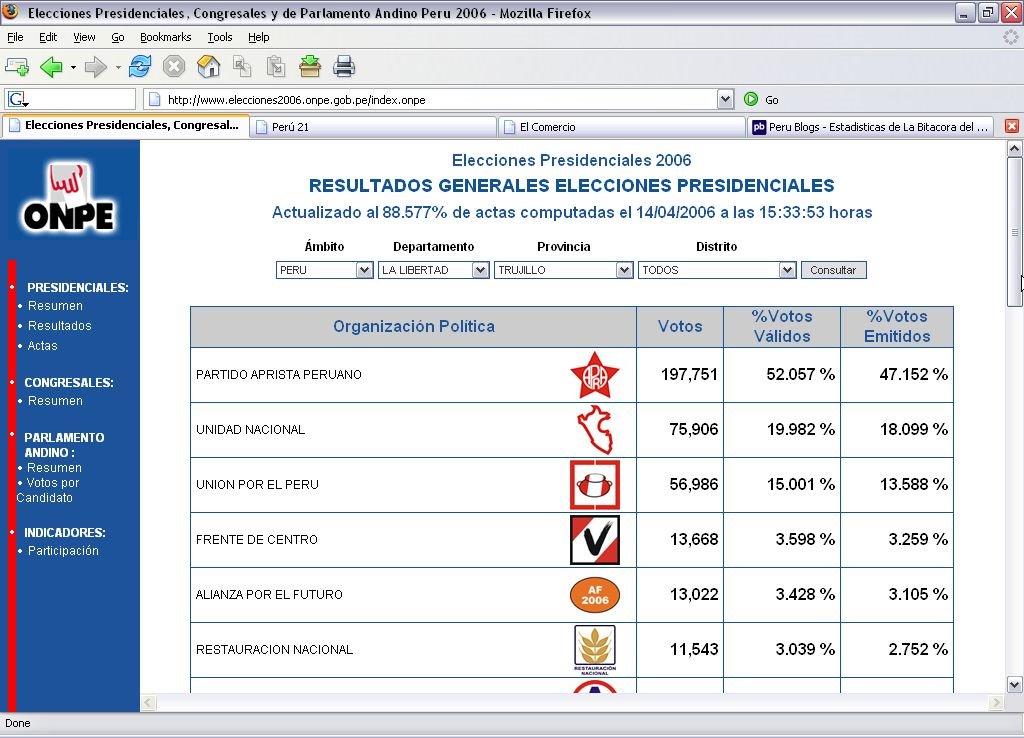
Task: Reload the page with the Refresh icon
Action: click(x=140, y=66)
